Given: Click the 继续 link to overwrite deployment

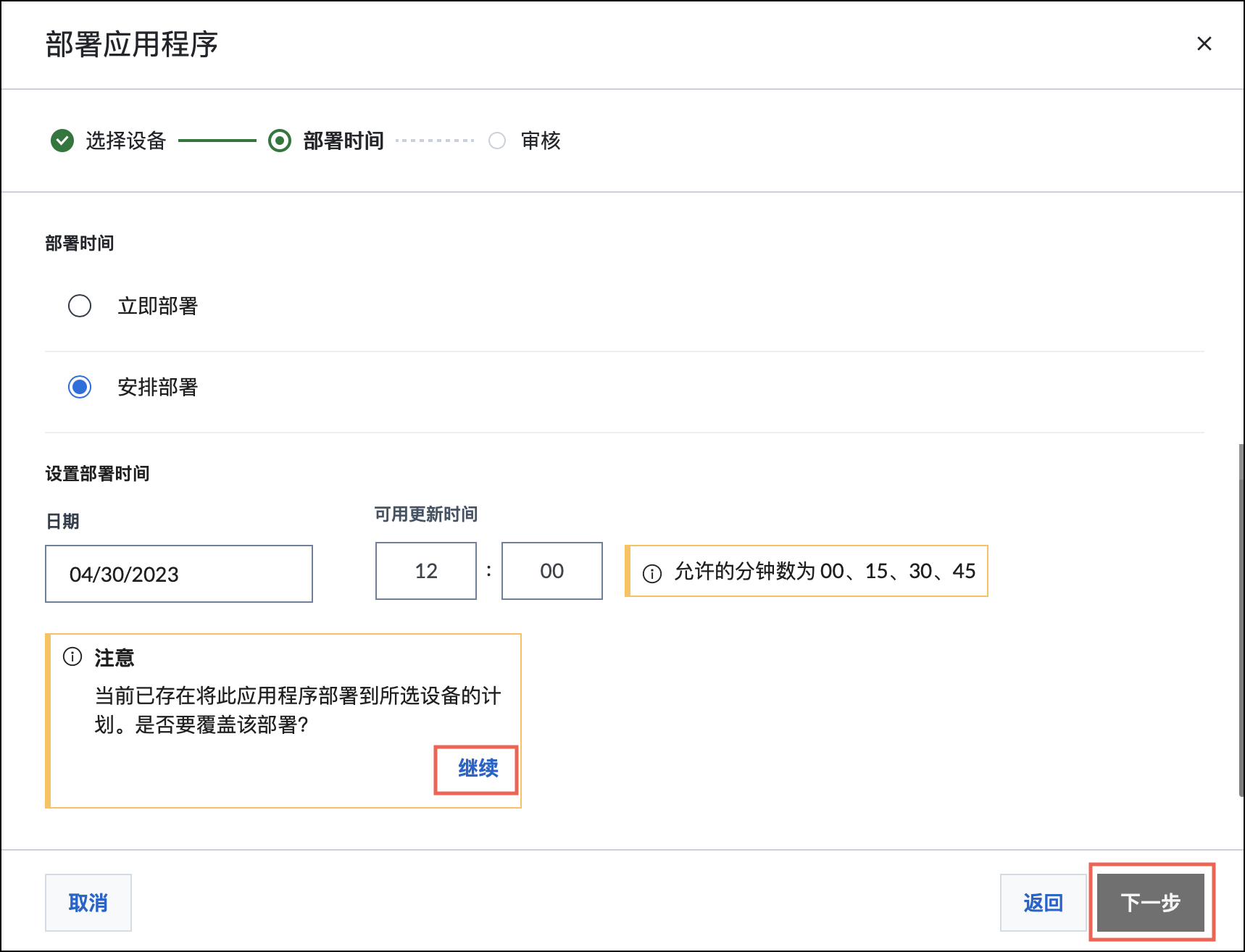Looking at the screenshot, I should (x=478, y=768).
